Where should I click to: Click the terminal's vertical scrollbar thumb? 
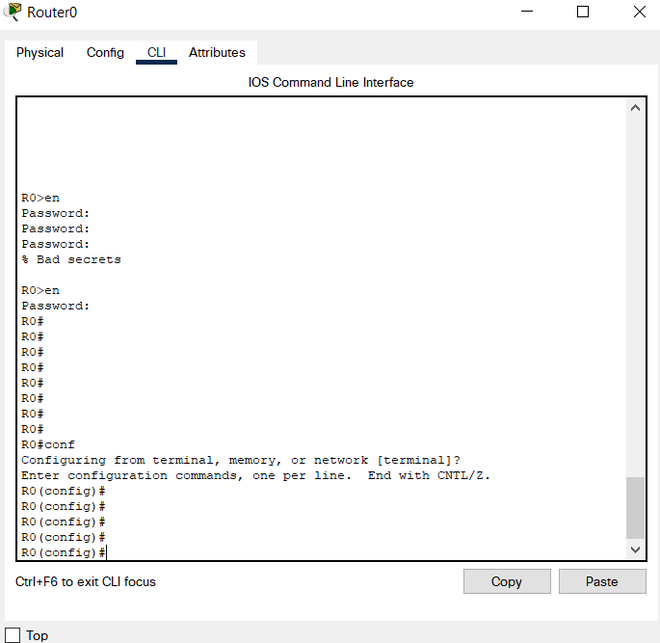(x=635, y=507)
